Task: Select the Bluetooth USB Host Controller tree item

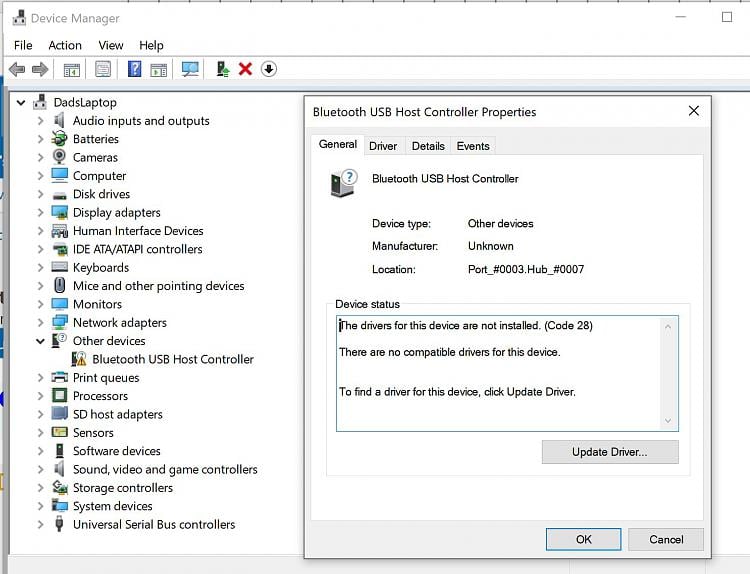Action: (173, 359)
